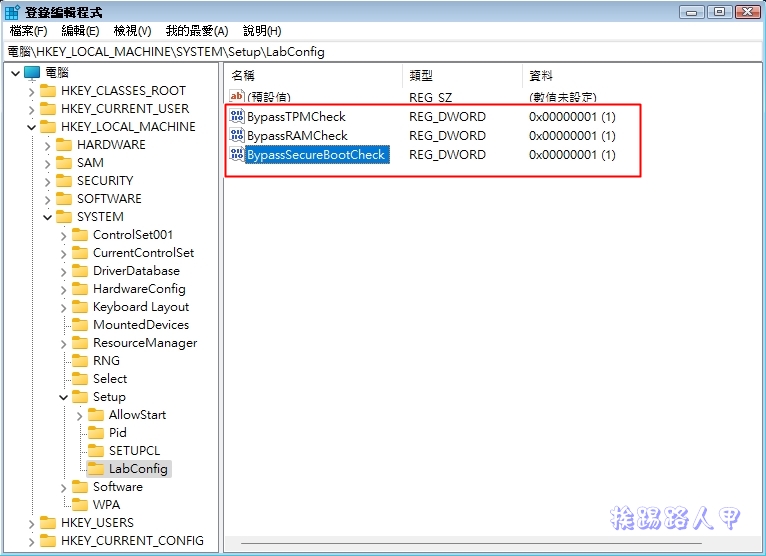Open the 說明(H) menu
This screenshot has height=556, width=766.
pos(262,31)
